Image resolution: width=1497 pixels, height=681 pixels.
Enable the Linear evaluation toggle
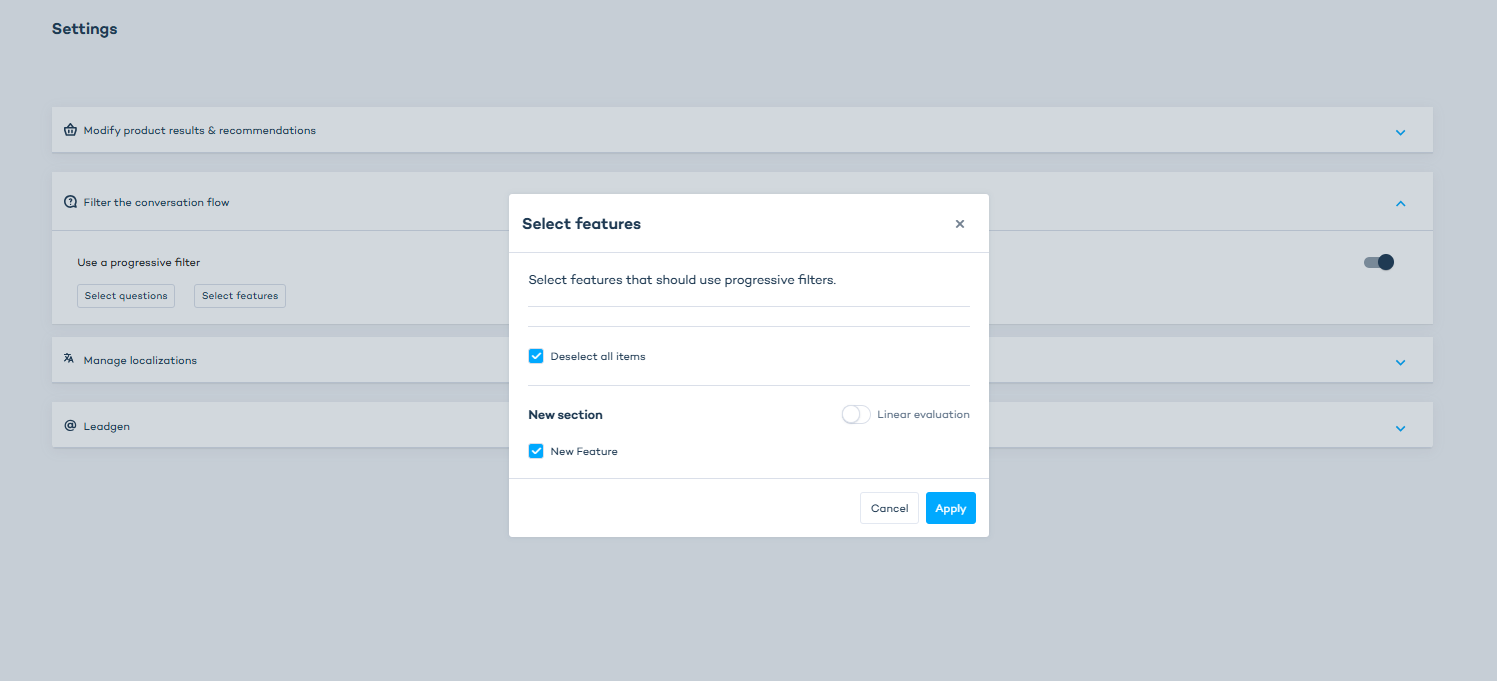tap(856, 414)
